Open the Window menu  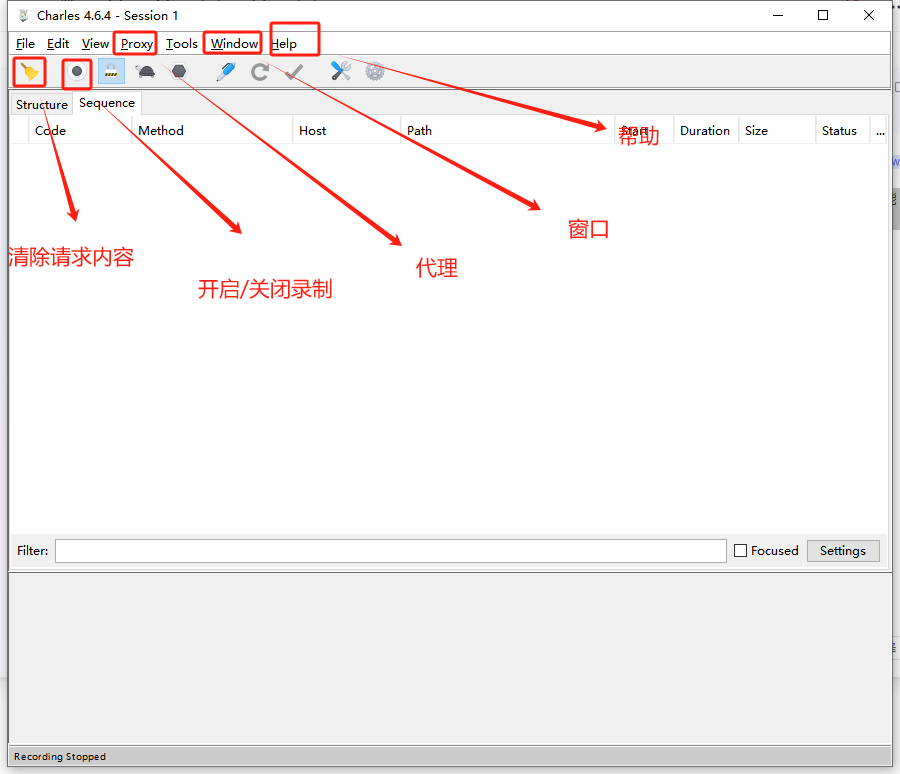234,44
